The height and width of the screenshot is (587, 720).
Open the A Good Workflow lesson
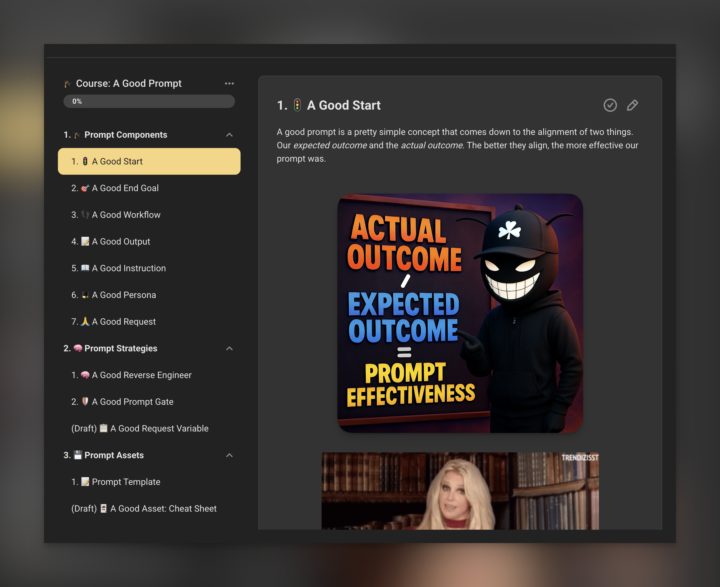pyautogui.click(x=149, y=214)
